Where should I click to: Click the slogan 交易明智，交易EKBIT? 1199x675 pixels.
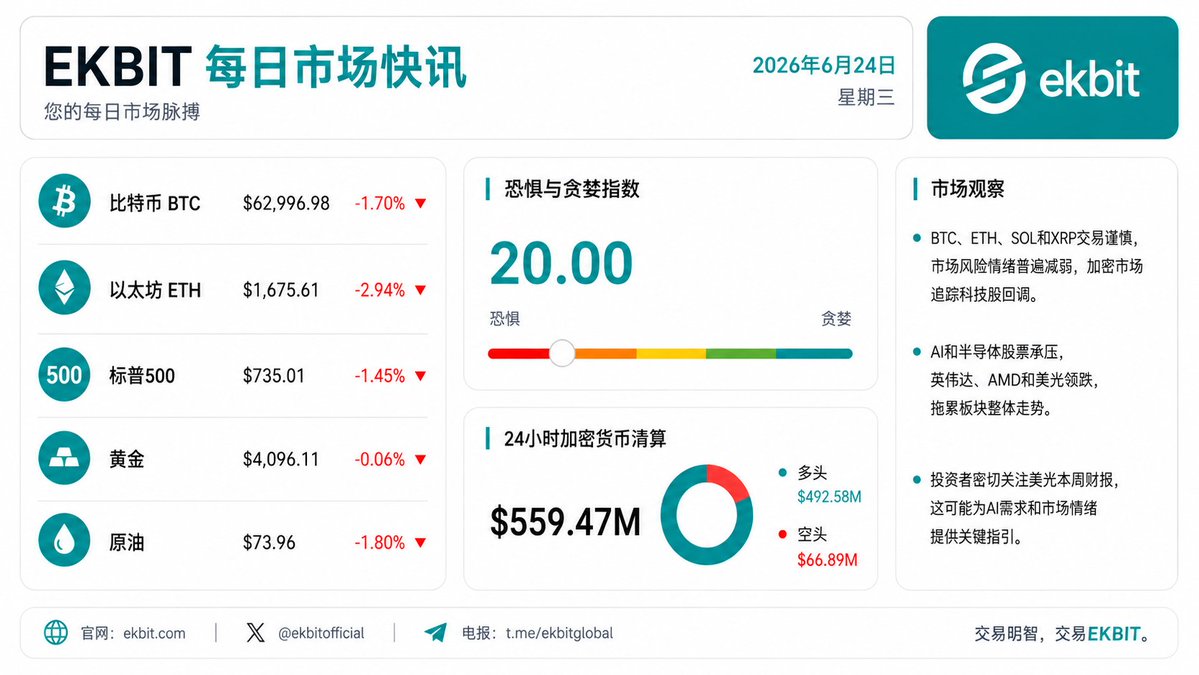point(1061,634)
